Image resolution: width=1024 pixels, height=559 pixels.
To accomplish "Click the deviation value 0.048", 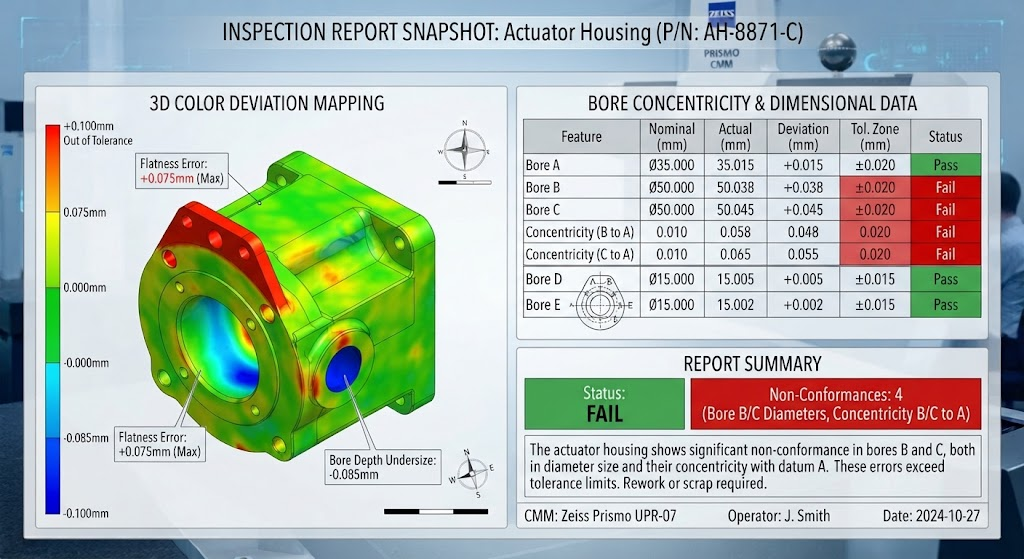I will click(803, 232).
